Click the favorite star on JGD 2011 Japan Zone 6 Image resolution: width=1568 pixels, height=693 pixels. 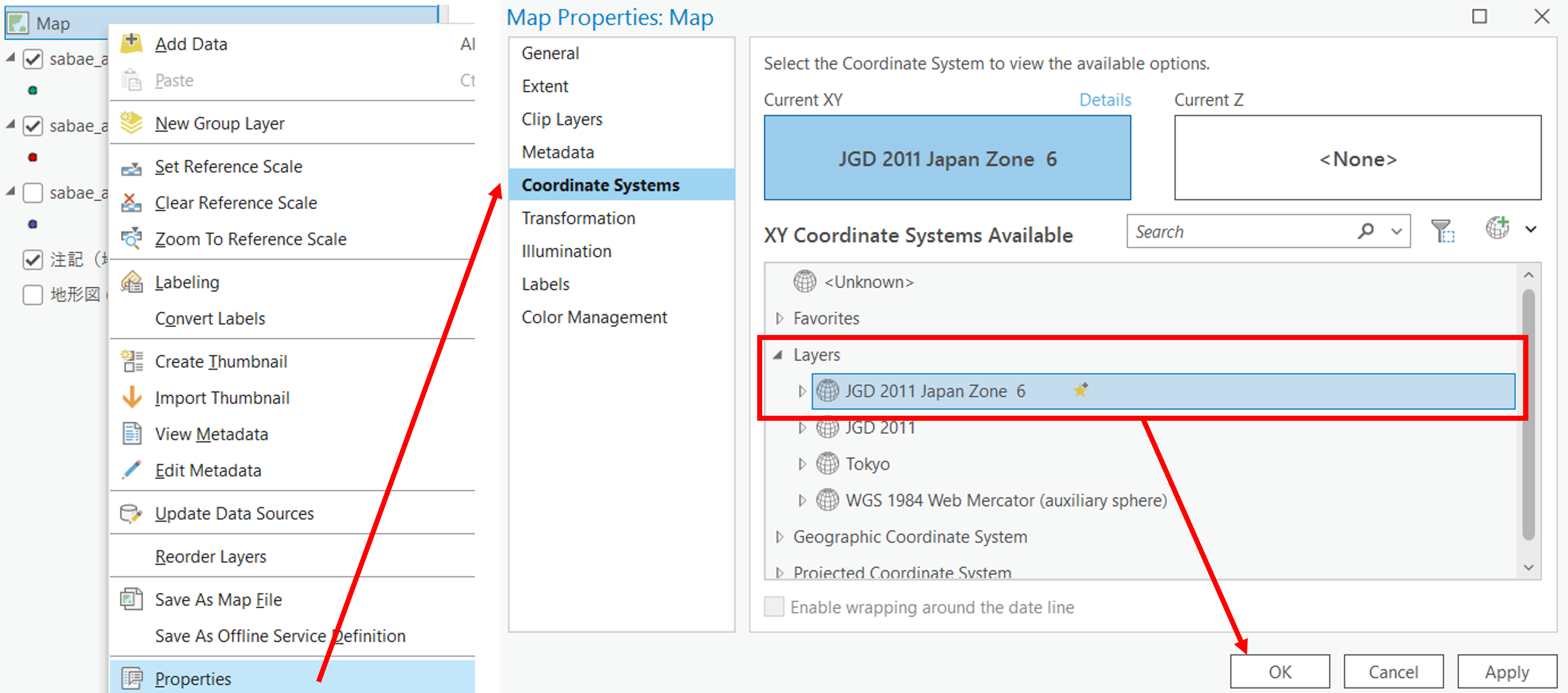[1080, 390]
